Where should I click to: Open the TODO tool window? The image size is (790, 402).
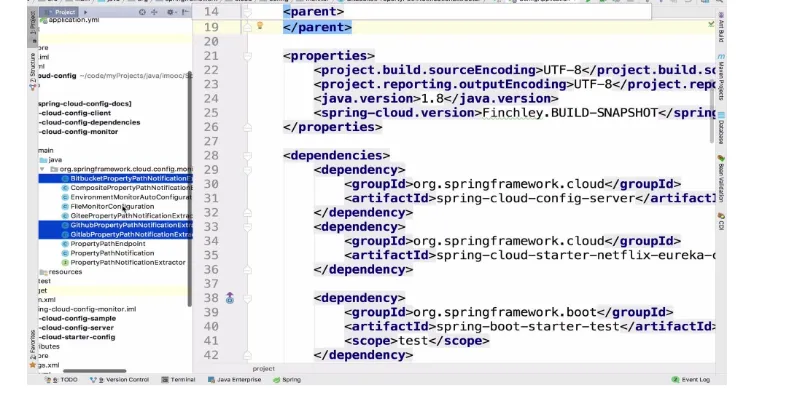(x=61, y=380)
